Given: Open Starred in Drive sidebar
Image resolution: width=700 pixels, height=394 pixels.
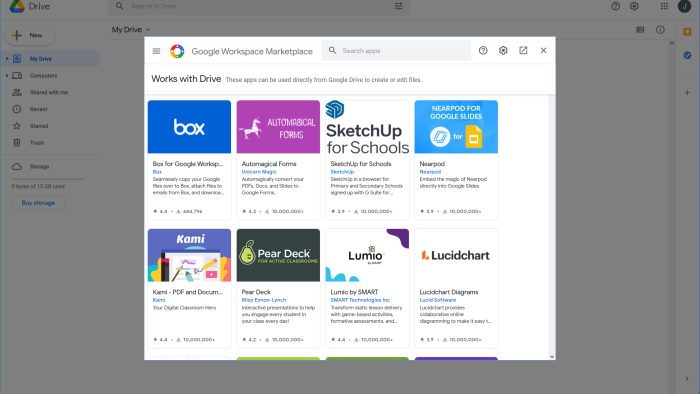Looking at the screenshot, I should (39, 126).
